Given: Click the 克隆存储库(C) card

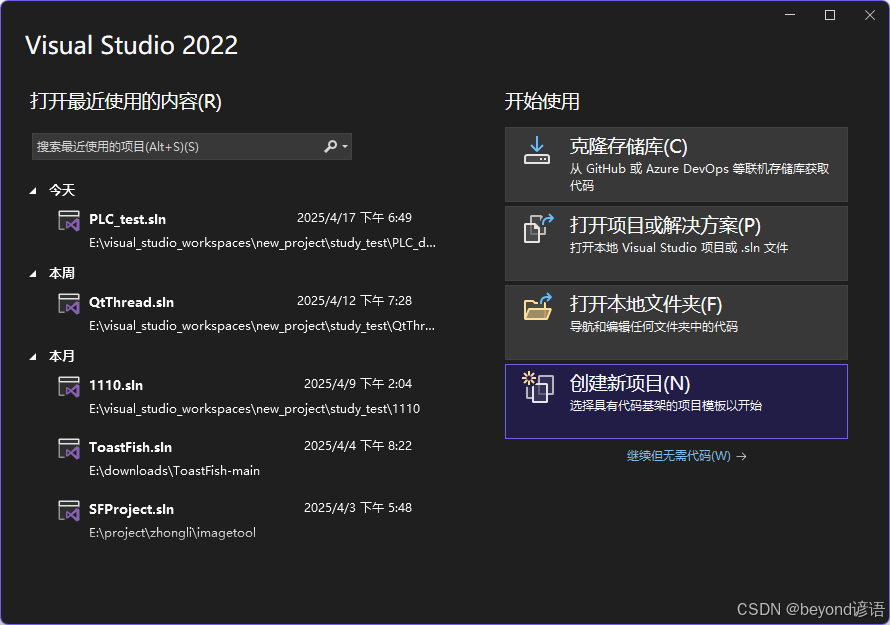Looking at the screenshot, I should 676,165.
